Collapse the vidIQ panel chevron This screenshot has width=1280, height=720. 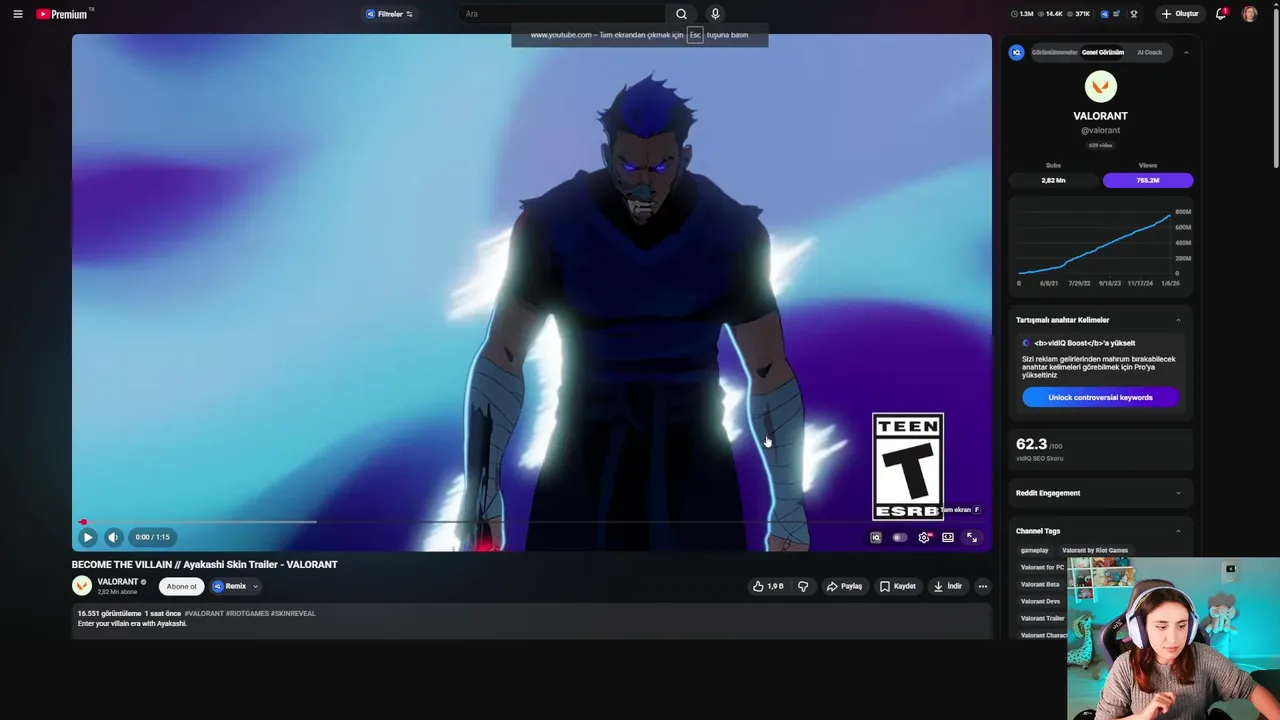pyautogui.click(x=1186, y=52)
